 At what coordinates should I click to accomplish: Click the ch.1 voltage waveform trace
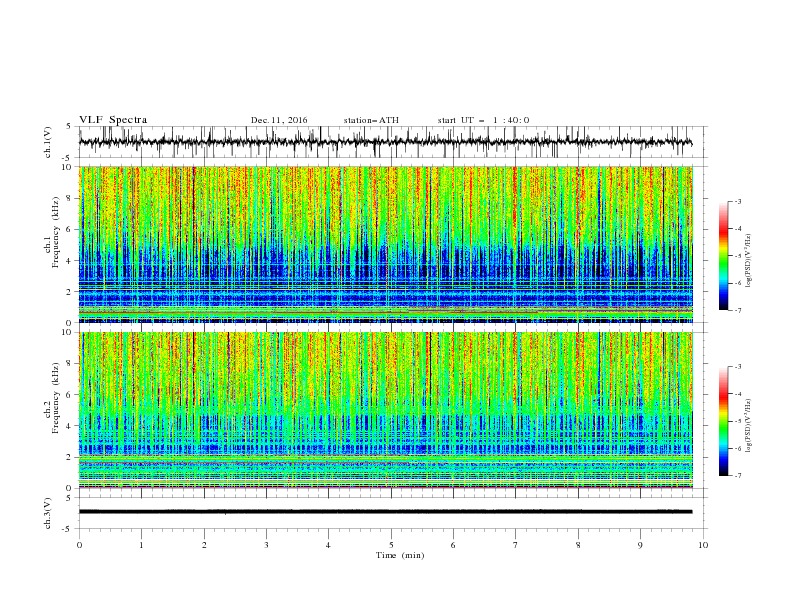(x=386, y=142)
